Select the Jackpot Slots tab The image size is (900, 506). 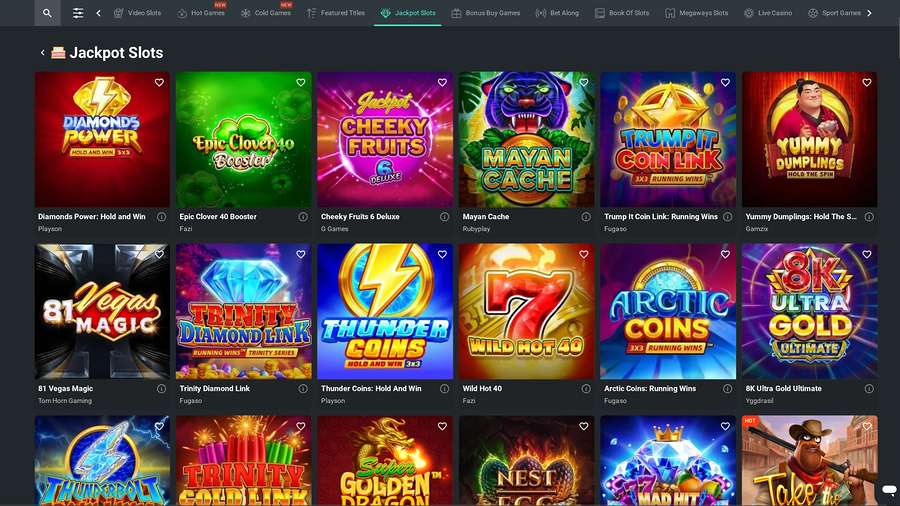point(408,13)
